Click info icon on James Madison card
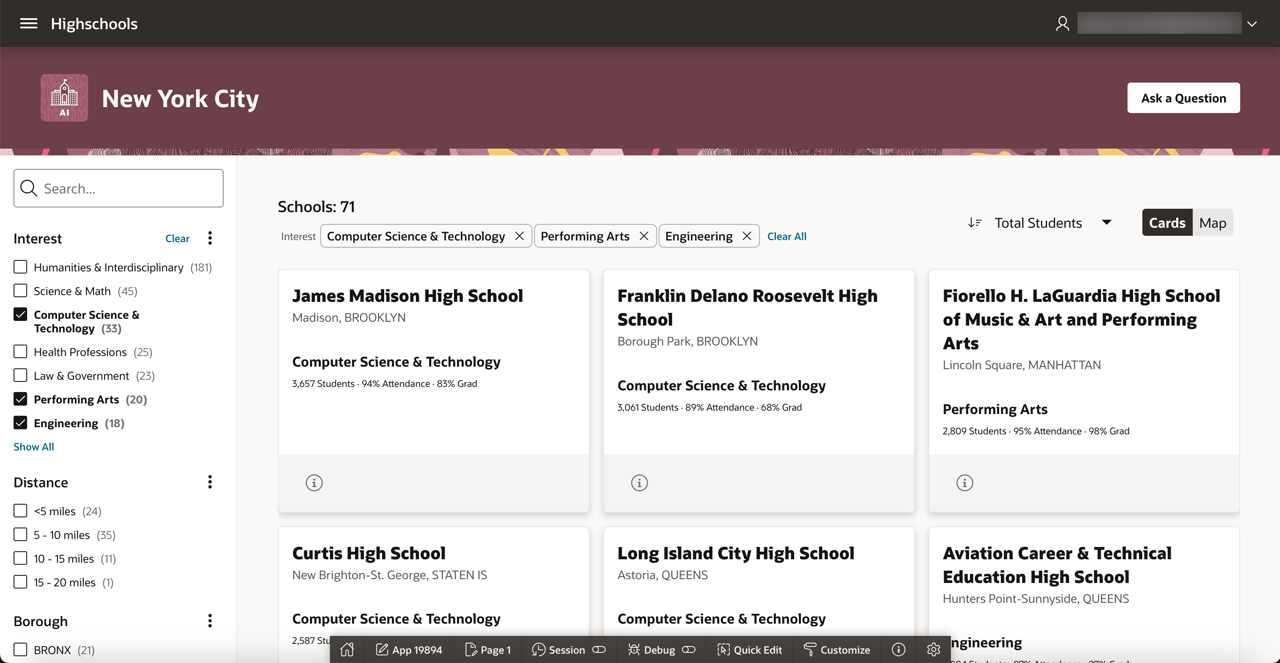Screen dimensions: 1280x663 (314, 483)
